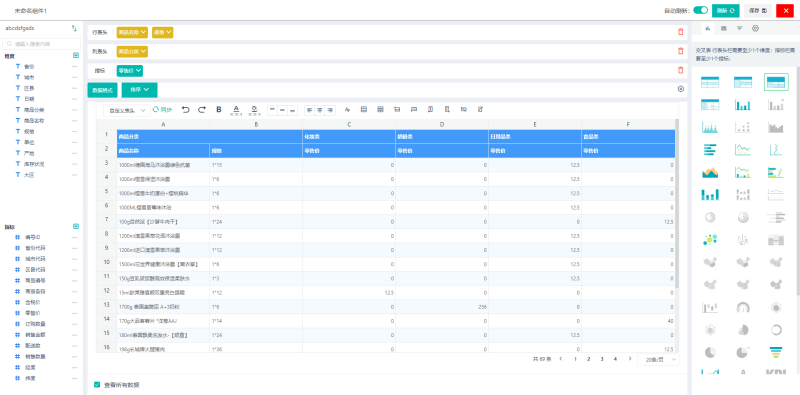The height and width of the screenshot is (395, 800).
Task: Select the horizontal bar chart type
Action: pos(710,150)
